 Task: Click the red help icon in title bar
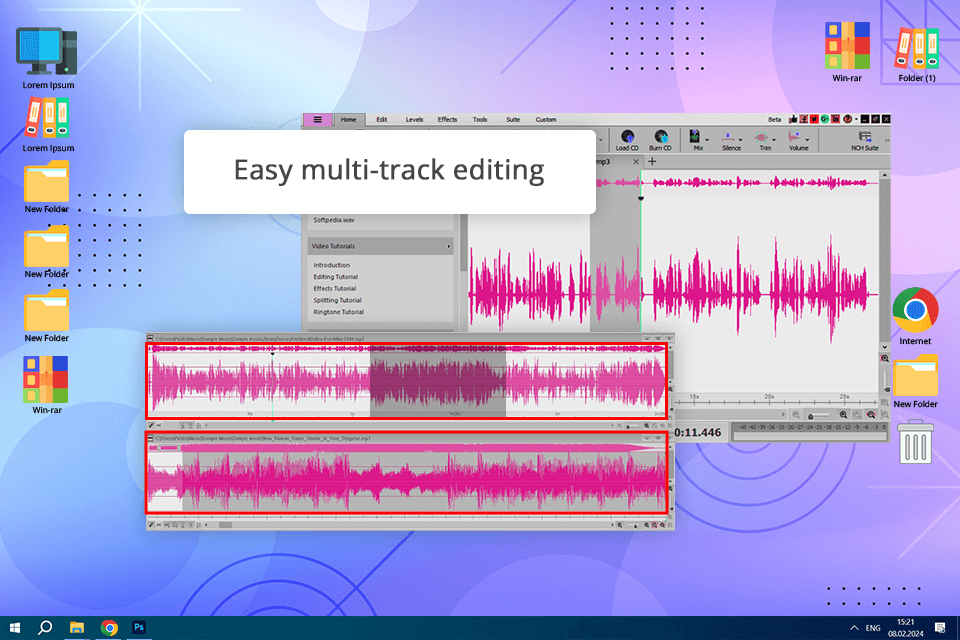[847, 119]
